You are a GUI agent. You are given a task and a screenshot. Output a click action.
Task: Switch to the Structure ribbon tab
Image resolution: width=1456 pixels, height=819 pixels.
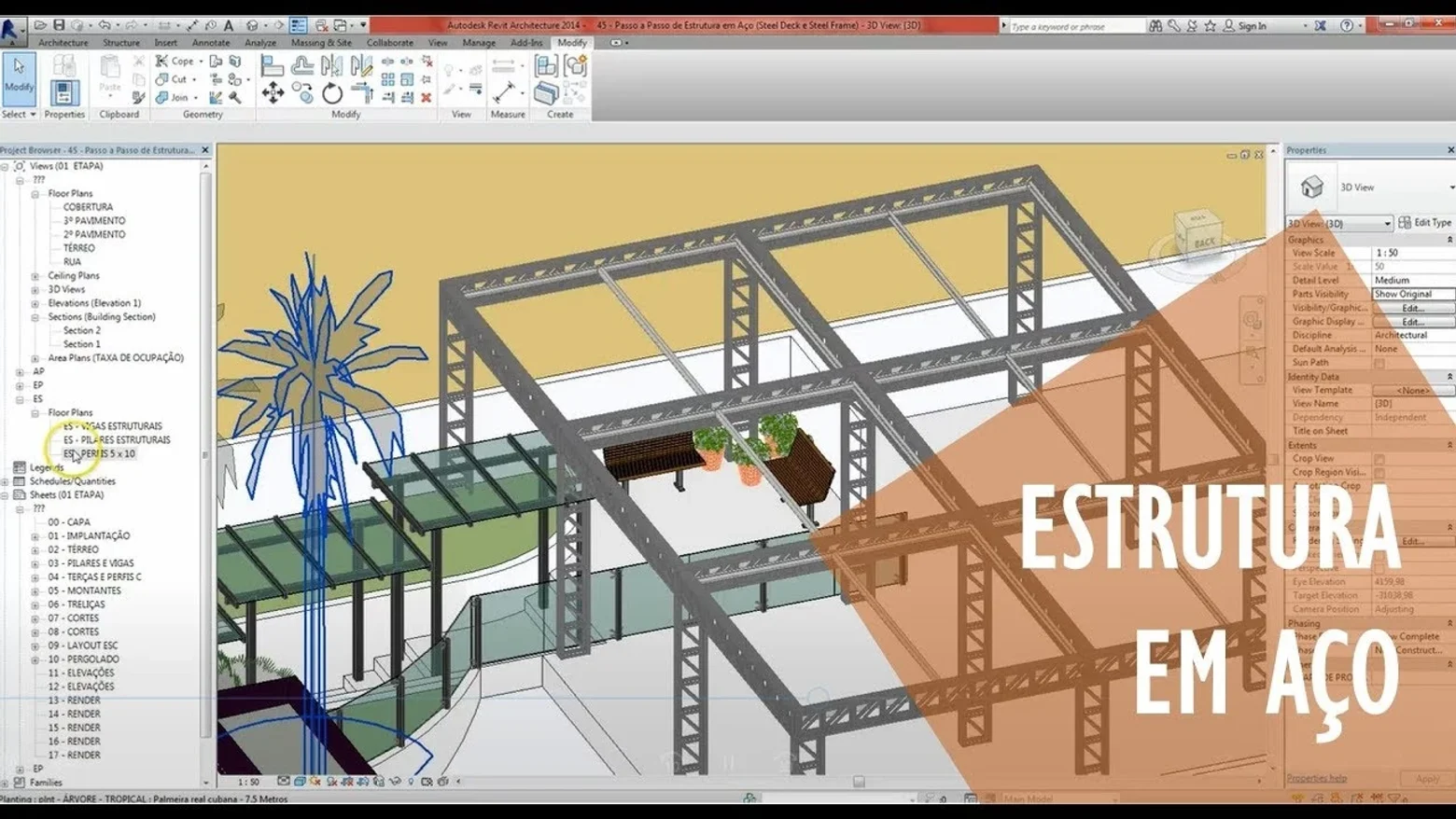(x=121, y=43)
